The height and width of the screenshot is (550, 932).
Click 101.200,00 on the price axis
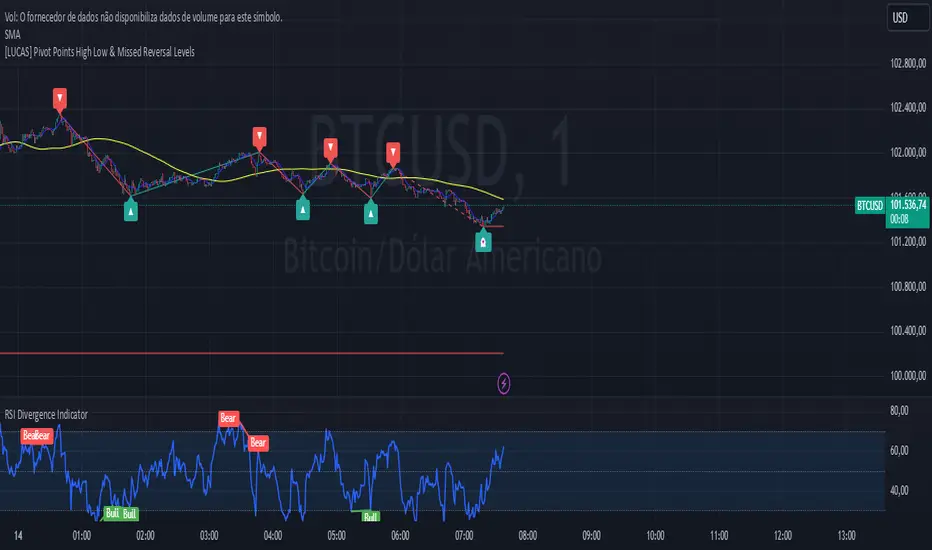(908, 241)
